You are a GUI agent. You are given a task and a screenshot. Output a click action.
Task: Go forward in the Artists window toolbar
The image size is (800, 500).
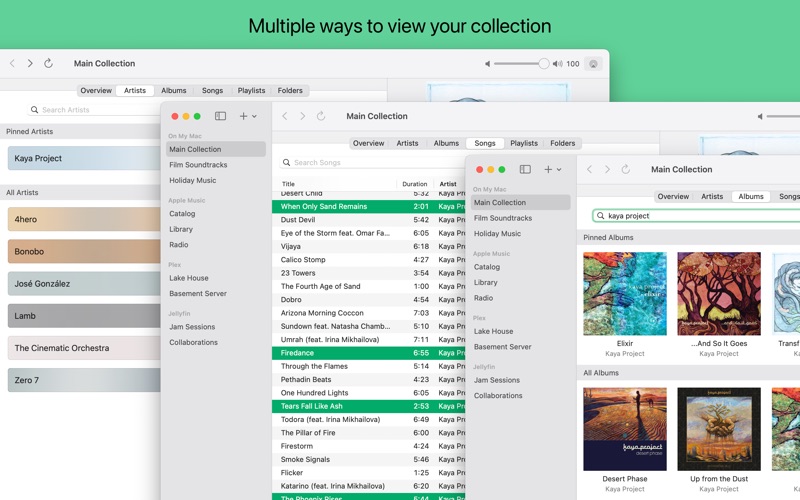click(x=30, y=63)
